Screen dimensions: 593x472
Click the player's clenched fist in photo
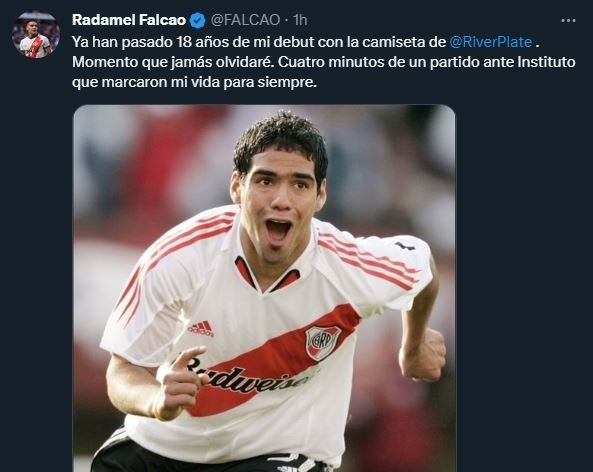pyautogui.click(x=422, y=356)
